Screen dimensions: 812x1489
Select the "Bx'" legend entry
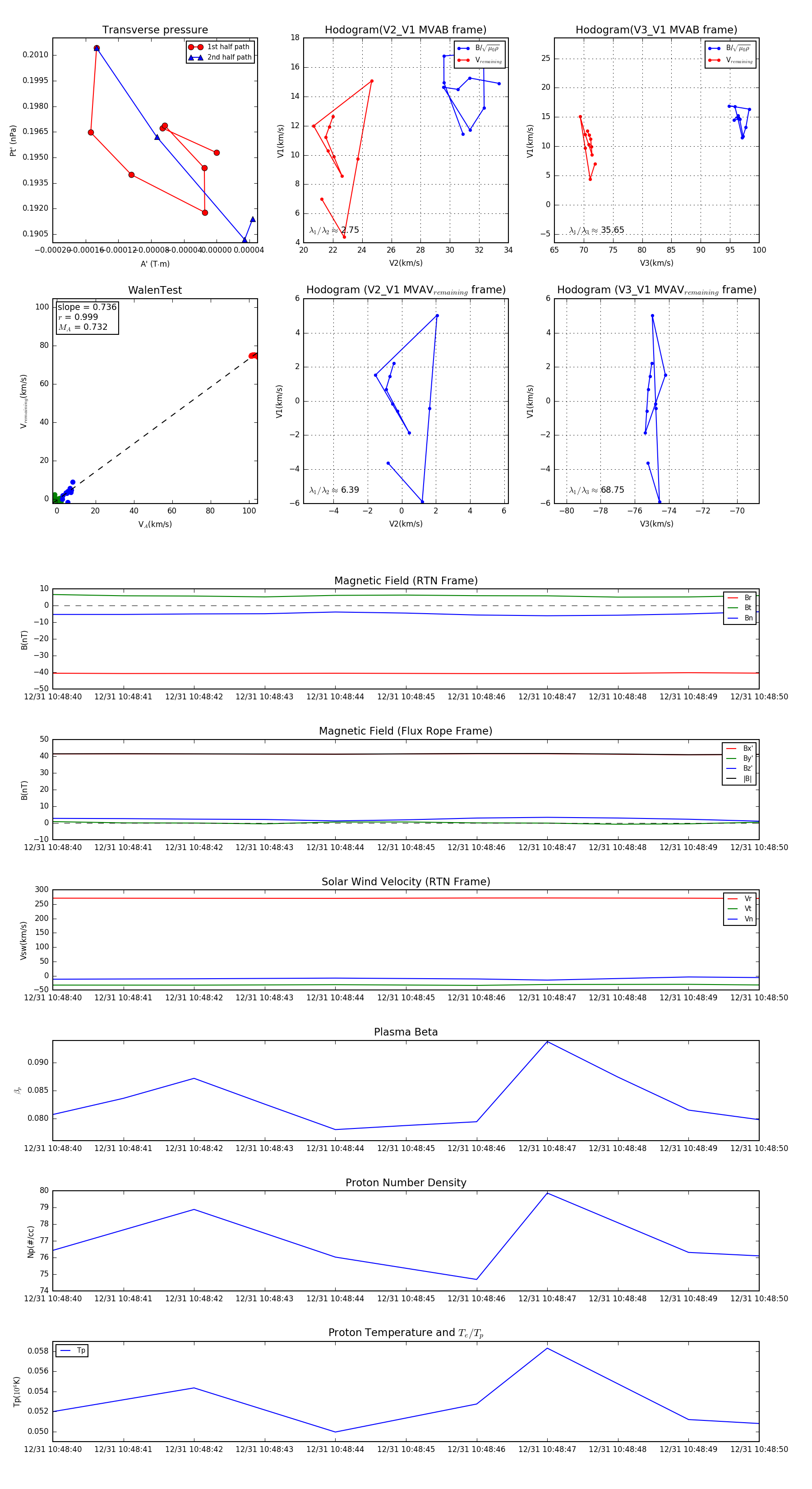740,748
